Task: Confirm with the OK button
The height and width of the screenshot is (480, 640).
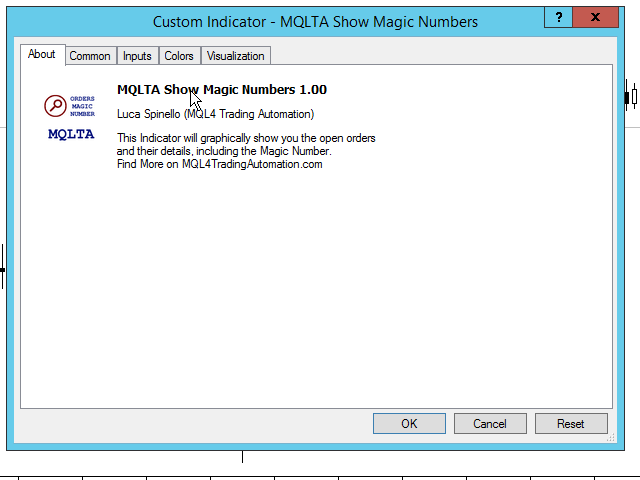Action: click(x=409, y=424)
